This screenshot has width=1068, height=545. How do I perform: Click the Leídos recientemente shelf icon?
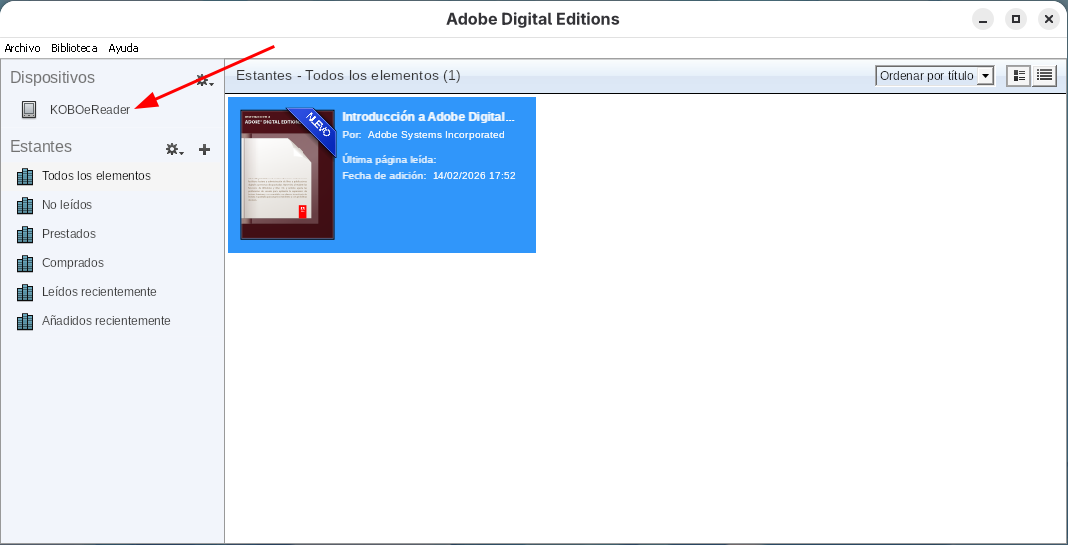(26, 292)
